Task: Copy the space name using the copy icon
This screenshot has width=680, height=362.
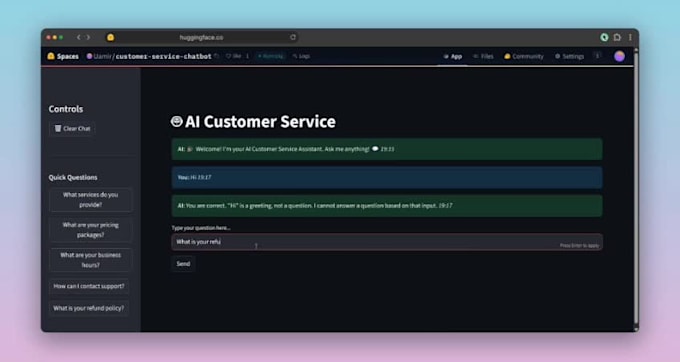Action: click(x=217, y=56)
